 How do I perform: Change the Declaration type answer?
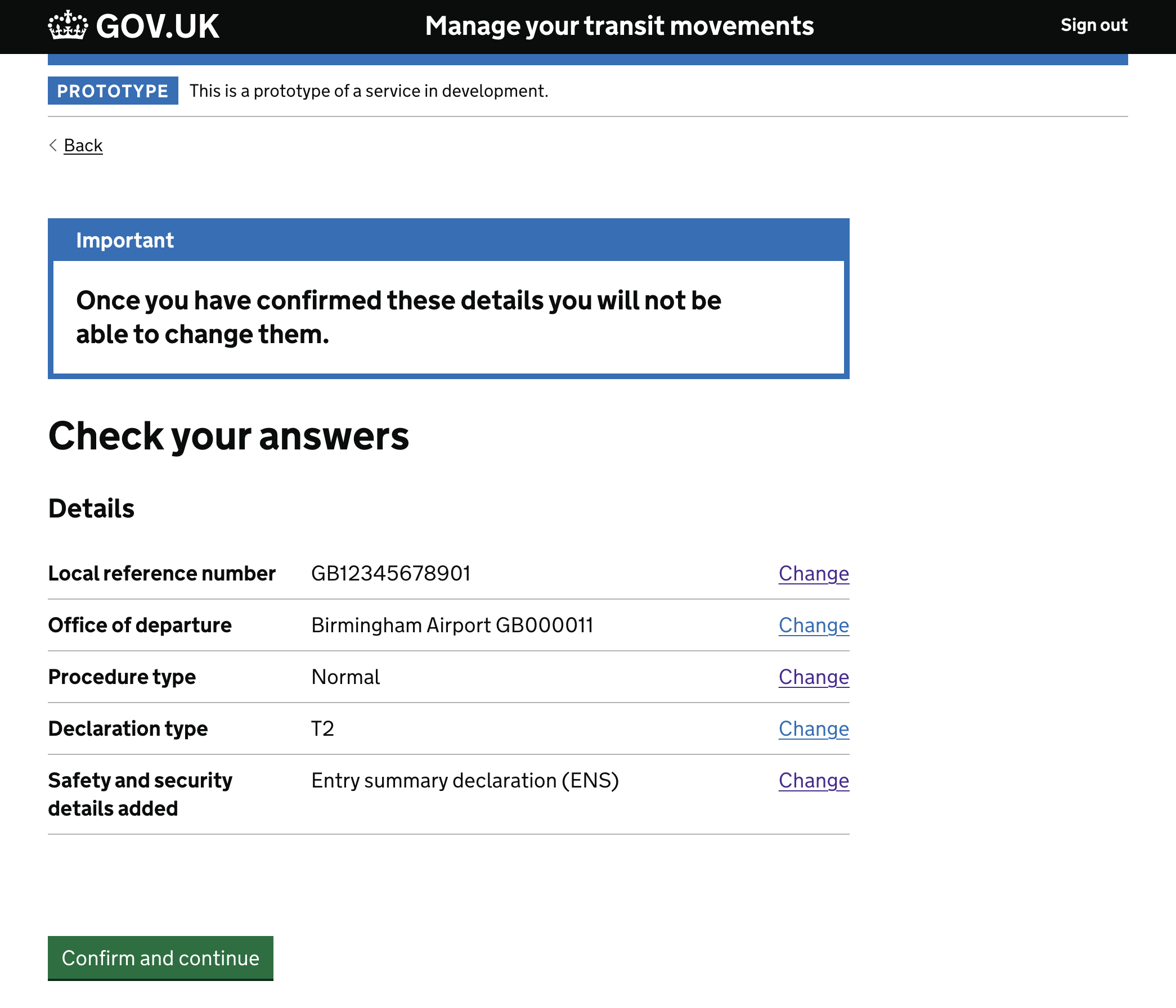point(813,728)
